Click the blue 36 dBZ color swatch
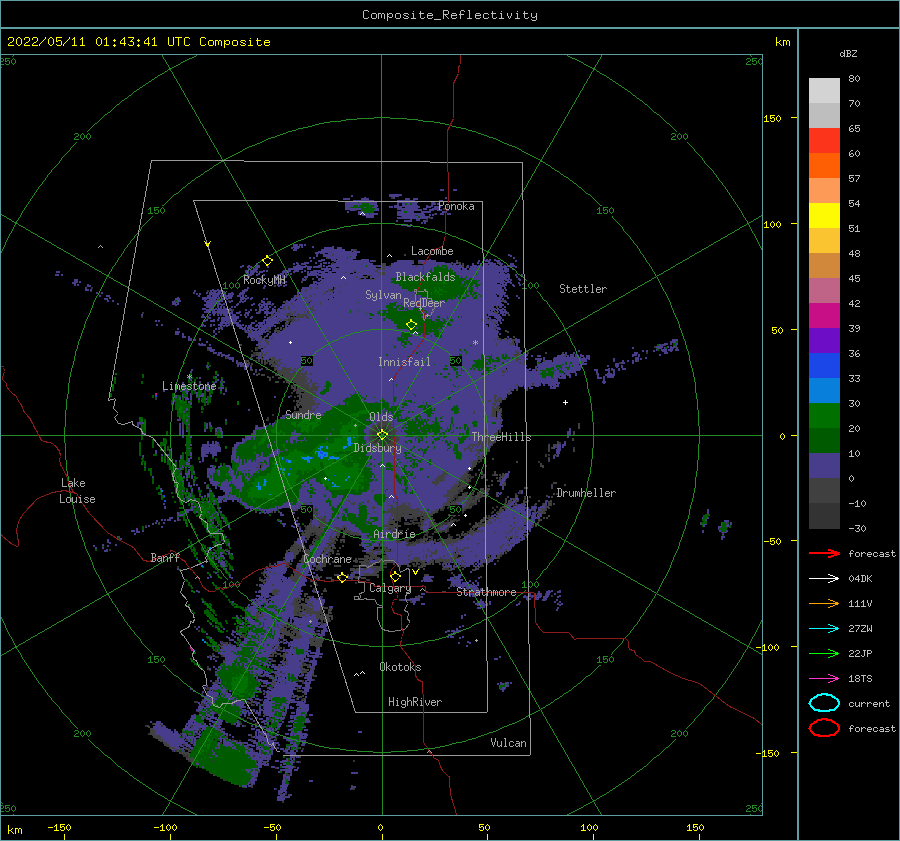Screen dimensions: 900x841 (824, 366)
